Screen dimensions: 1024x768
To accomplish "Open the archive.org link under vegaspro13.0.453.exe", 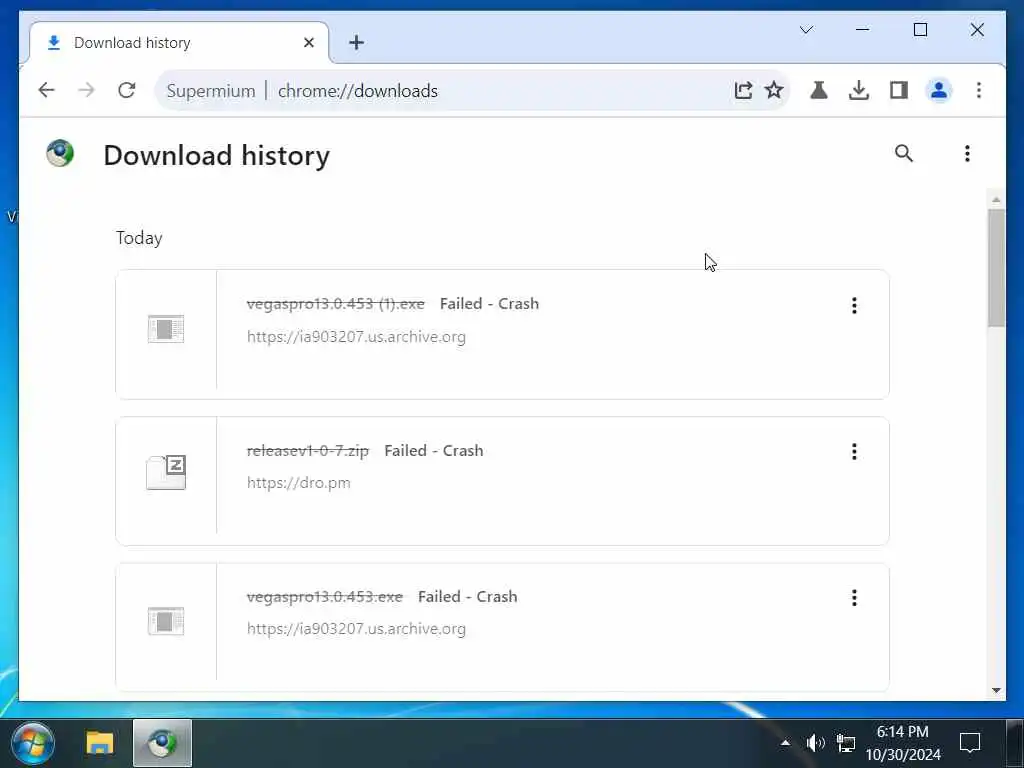I will (x=356, y=629).
